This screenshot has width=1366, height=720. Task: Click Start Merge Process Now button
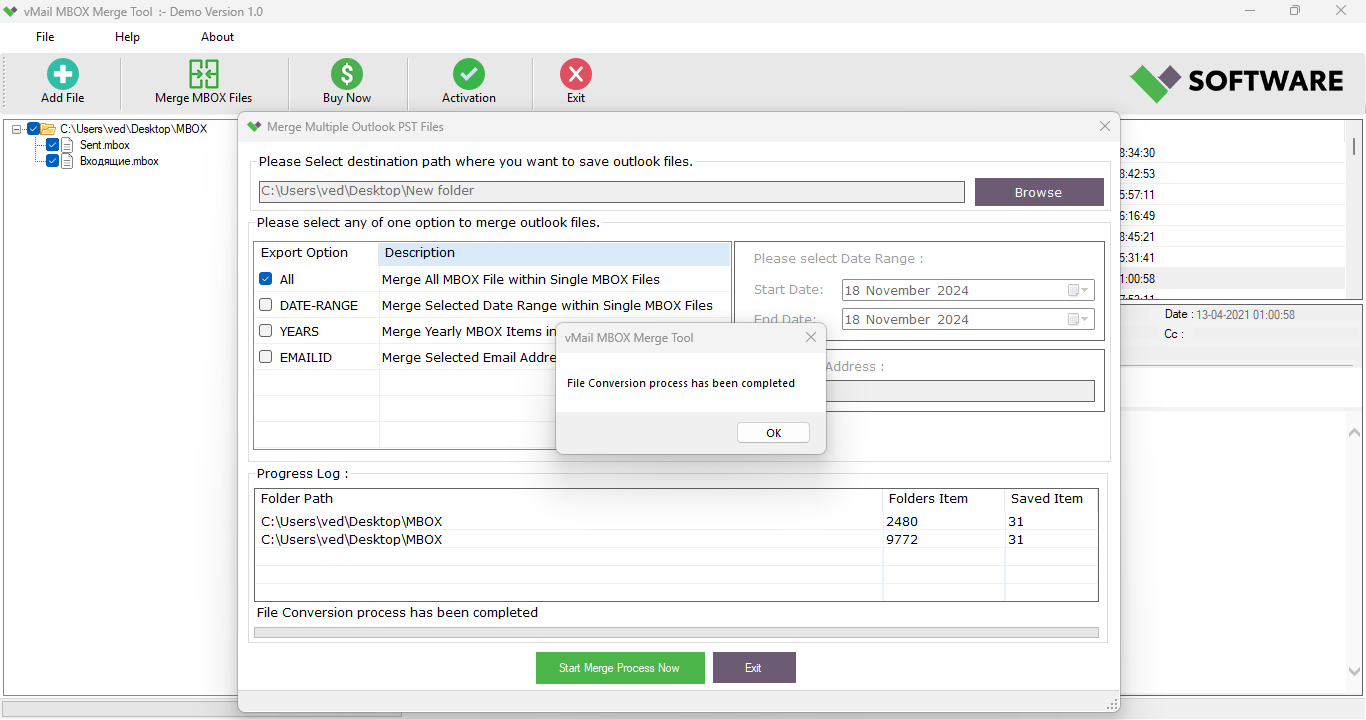pyautogui.click(x=620, y=668)
